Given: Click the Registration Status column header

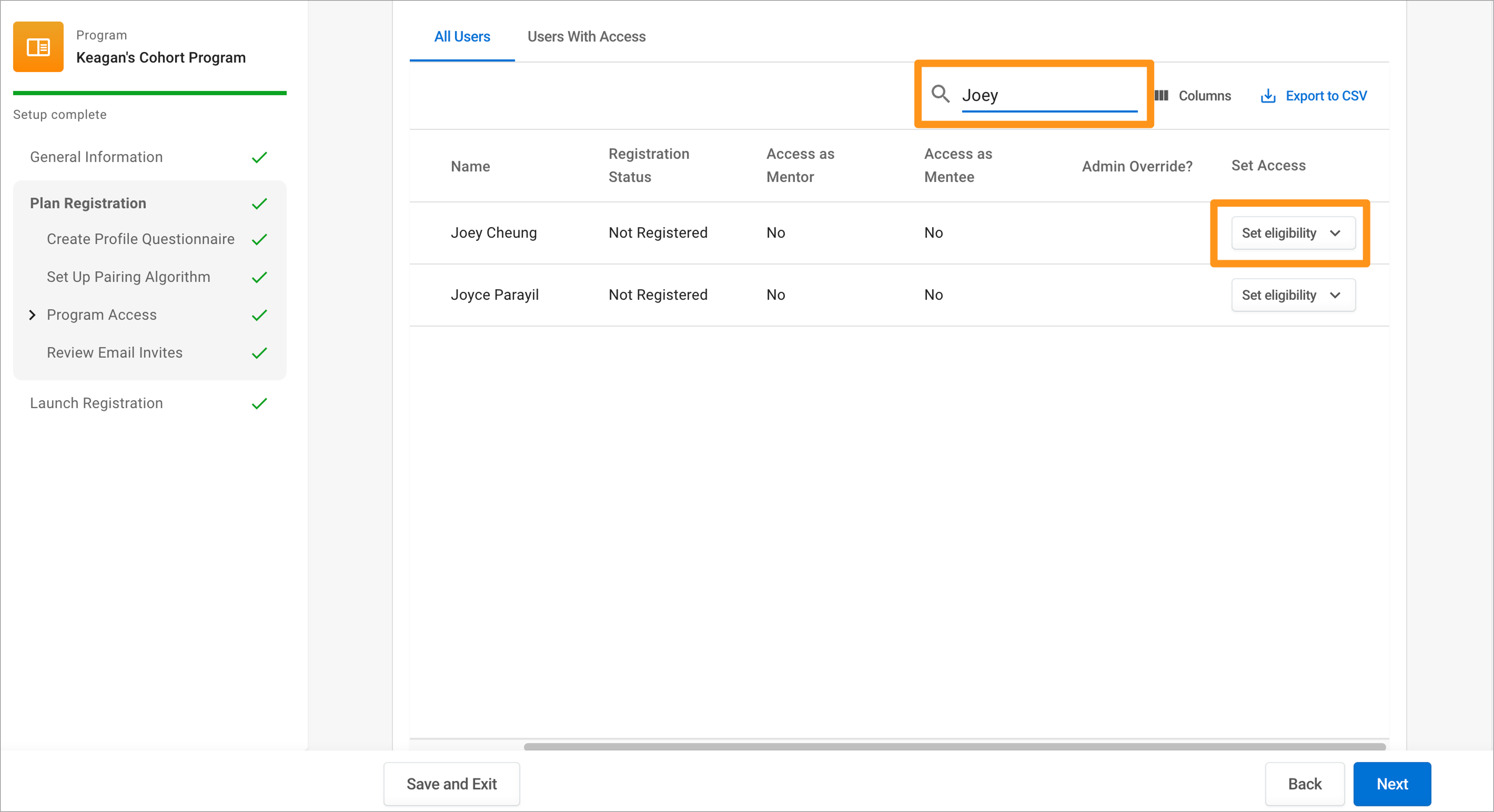Looking at the screenshot, I should 648,165.
